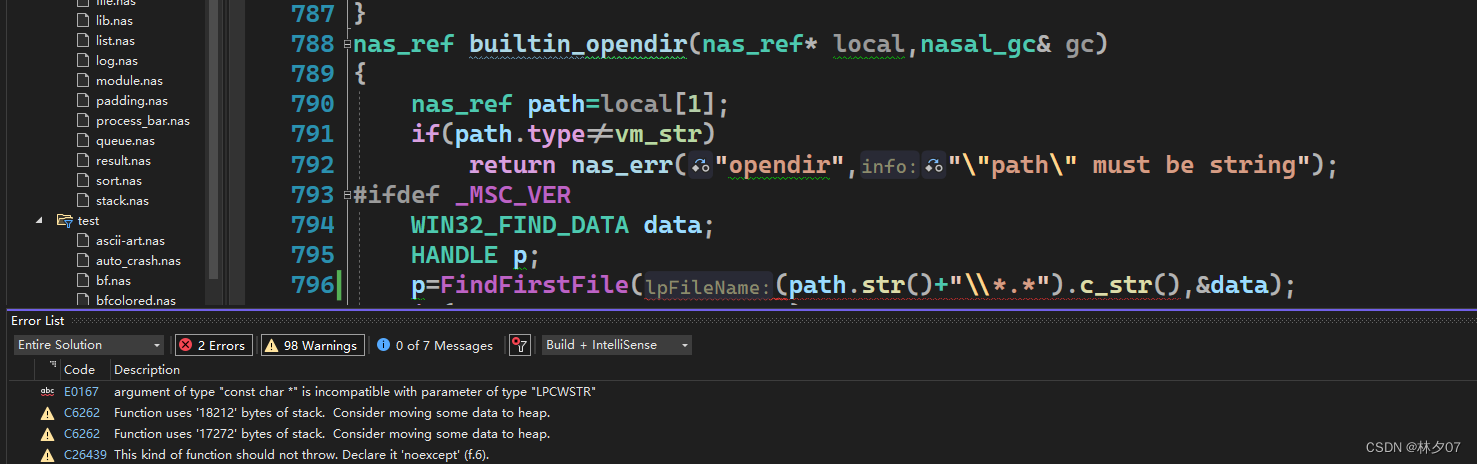
Task: Open list.nas in Solution Explorer
Action: (x=115, y=41)
